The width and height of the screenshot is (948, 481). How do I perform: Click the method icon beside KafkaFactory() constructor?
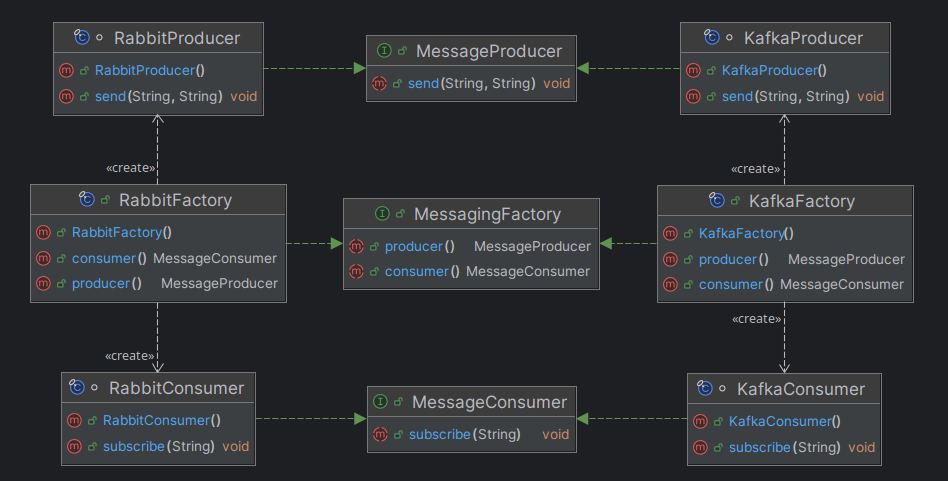[670, 234]
